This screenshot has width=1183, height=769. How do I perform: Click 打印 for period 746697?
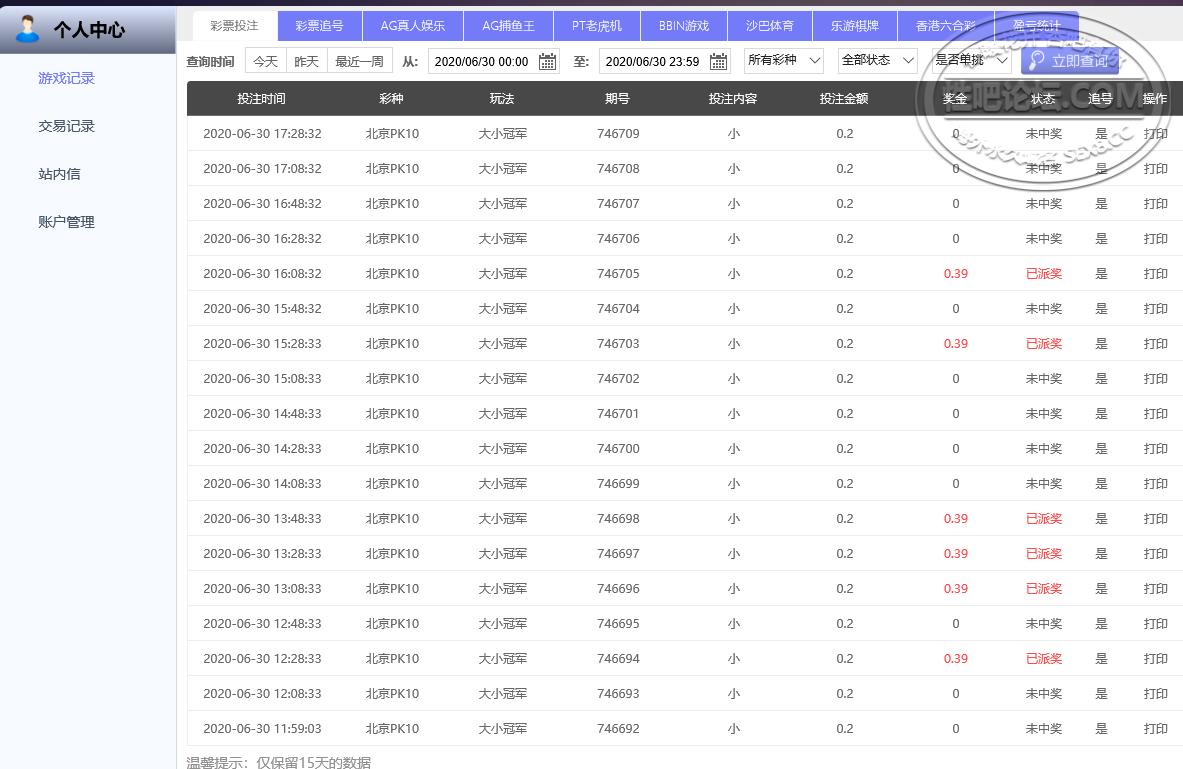1155,554
